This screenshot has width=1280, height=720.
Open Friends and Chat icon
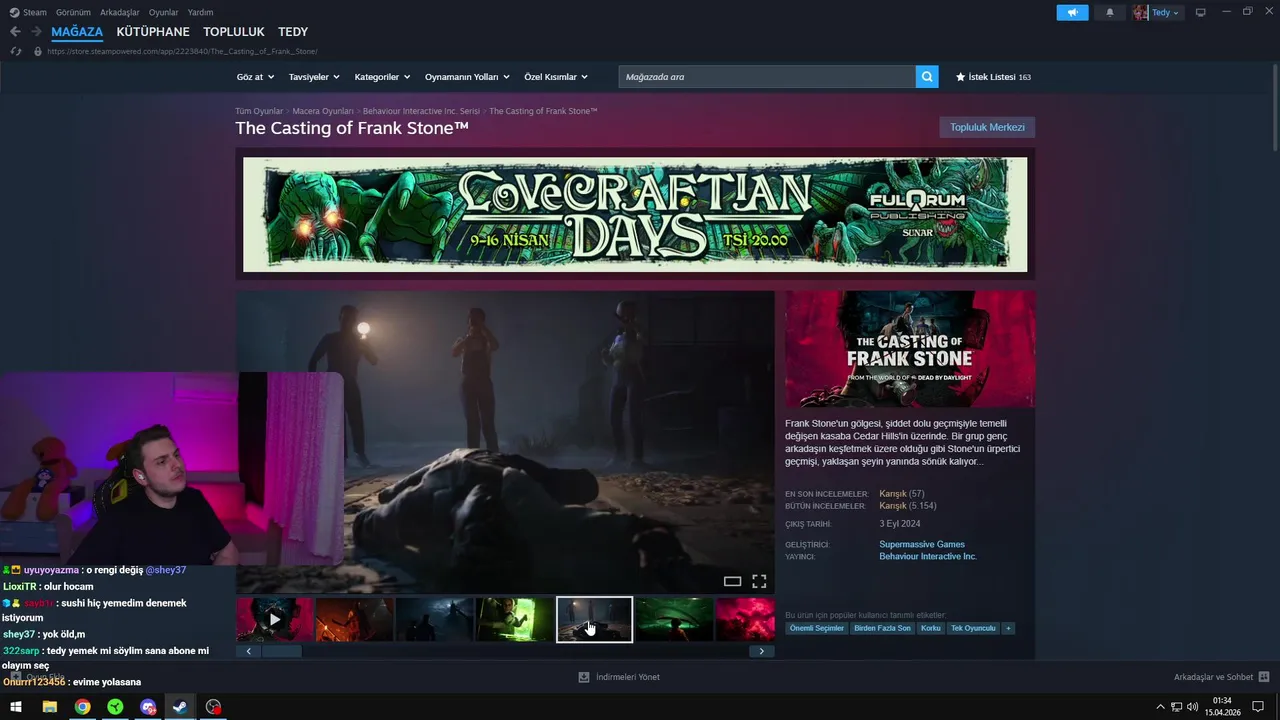tap(1264, 677)
